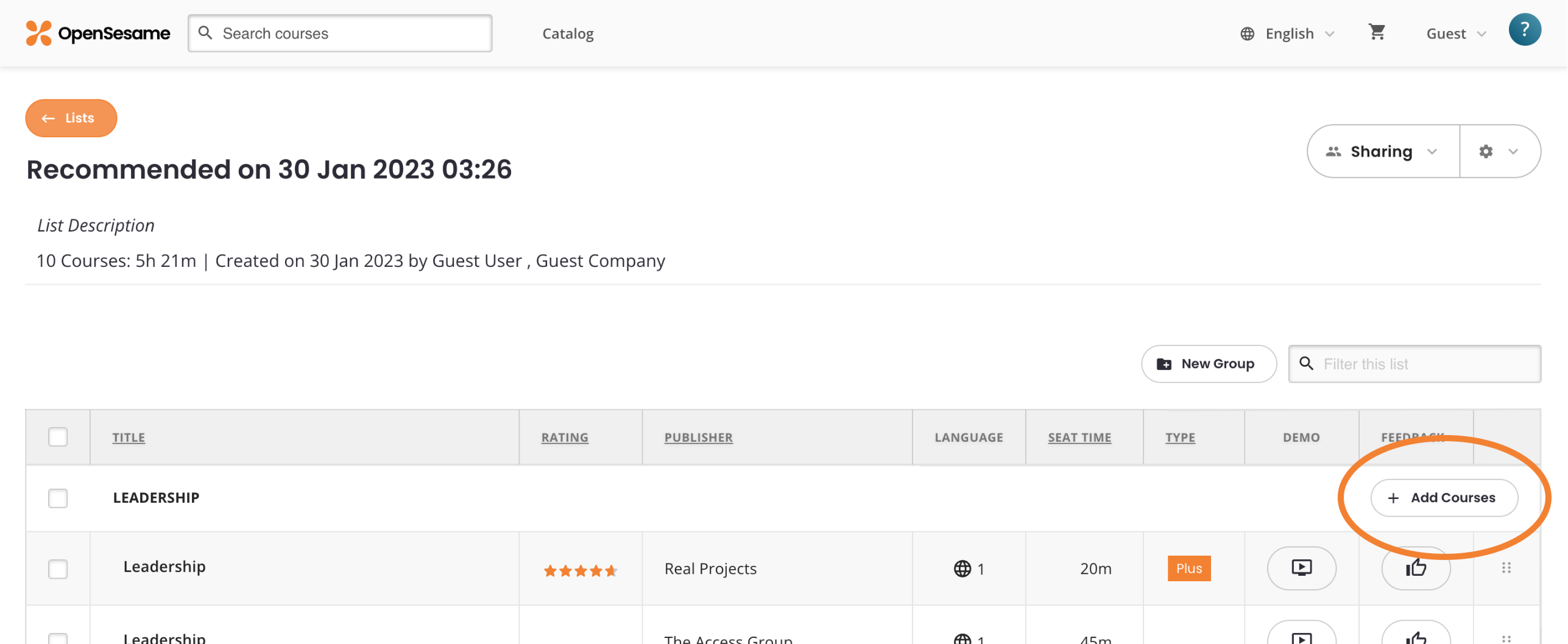
Task: Expand the Guest account menu
Action: point(1456,34)
